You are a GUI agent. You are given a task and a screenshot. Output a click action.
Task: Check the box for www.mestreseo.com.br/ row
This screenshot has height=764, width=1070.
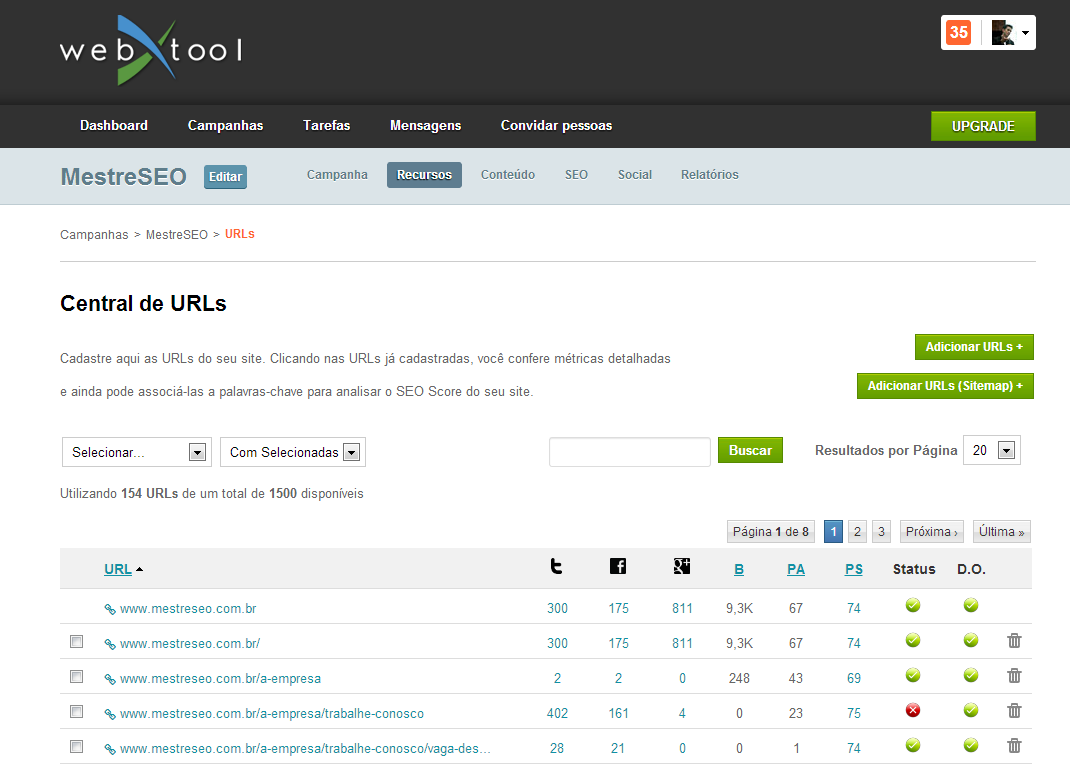(76, 642)
